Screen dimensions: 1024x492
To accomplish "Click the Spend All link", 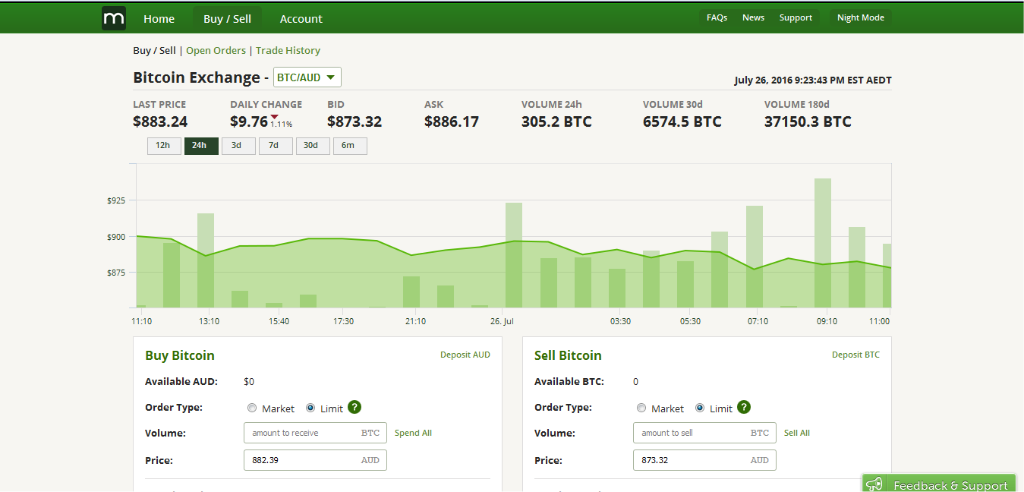I will [x=413, y=433].
